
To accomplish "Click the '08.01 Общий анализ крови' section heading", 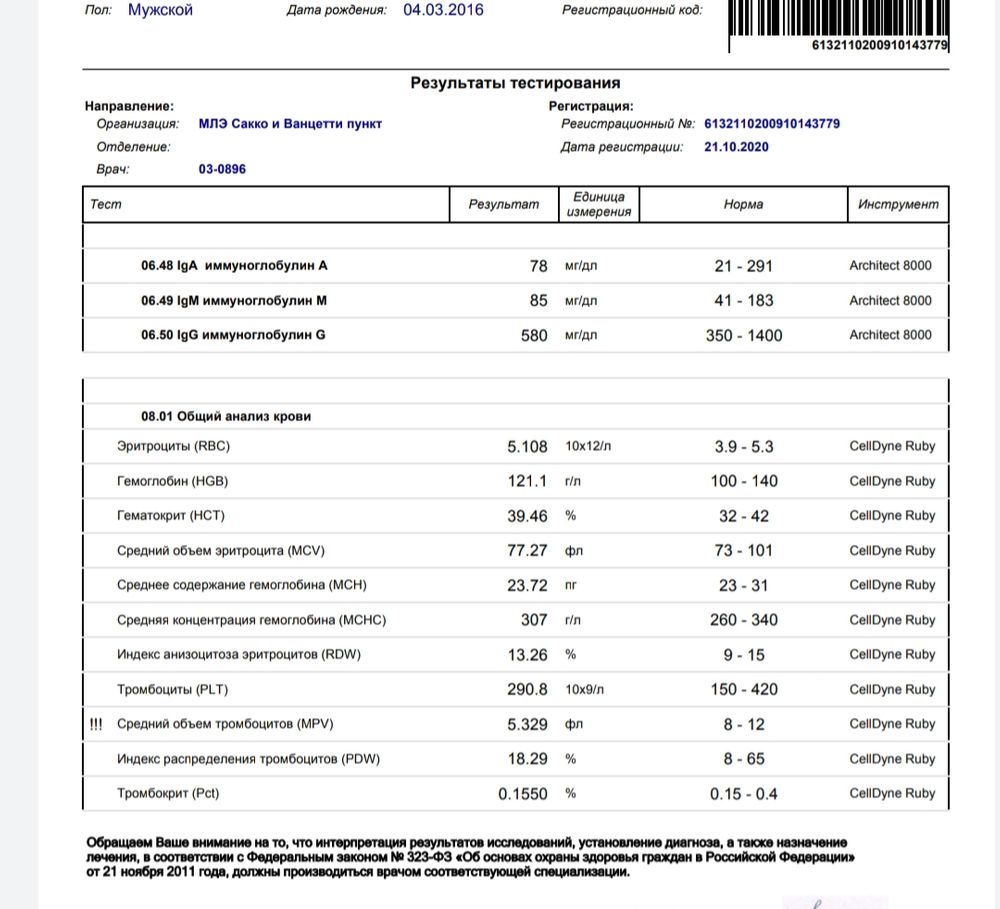I will pyautogui.click(x=226, y=416).
